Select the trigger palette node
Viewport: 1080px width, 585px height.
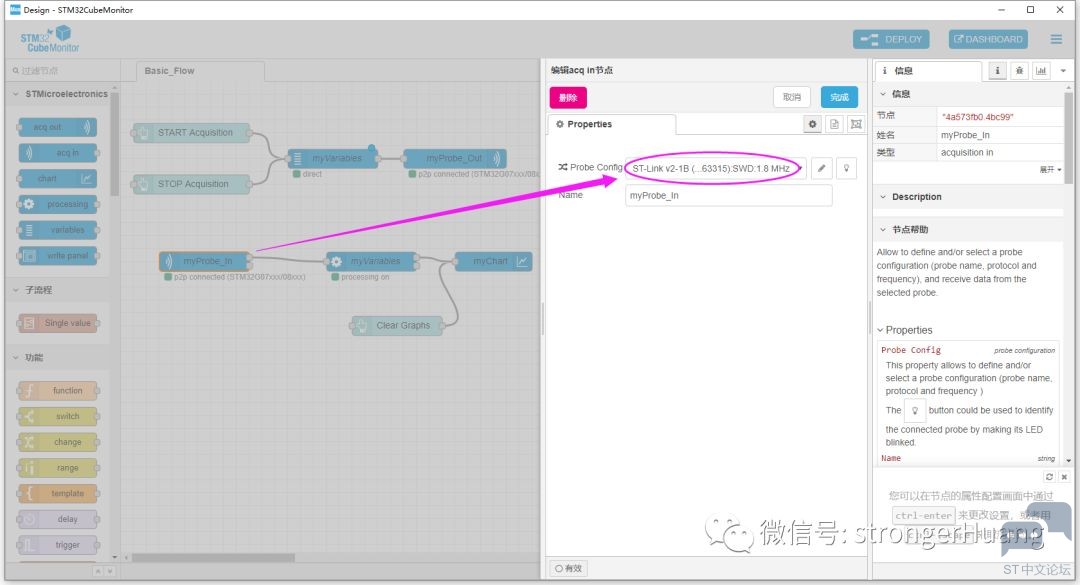[58, 545]
